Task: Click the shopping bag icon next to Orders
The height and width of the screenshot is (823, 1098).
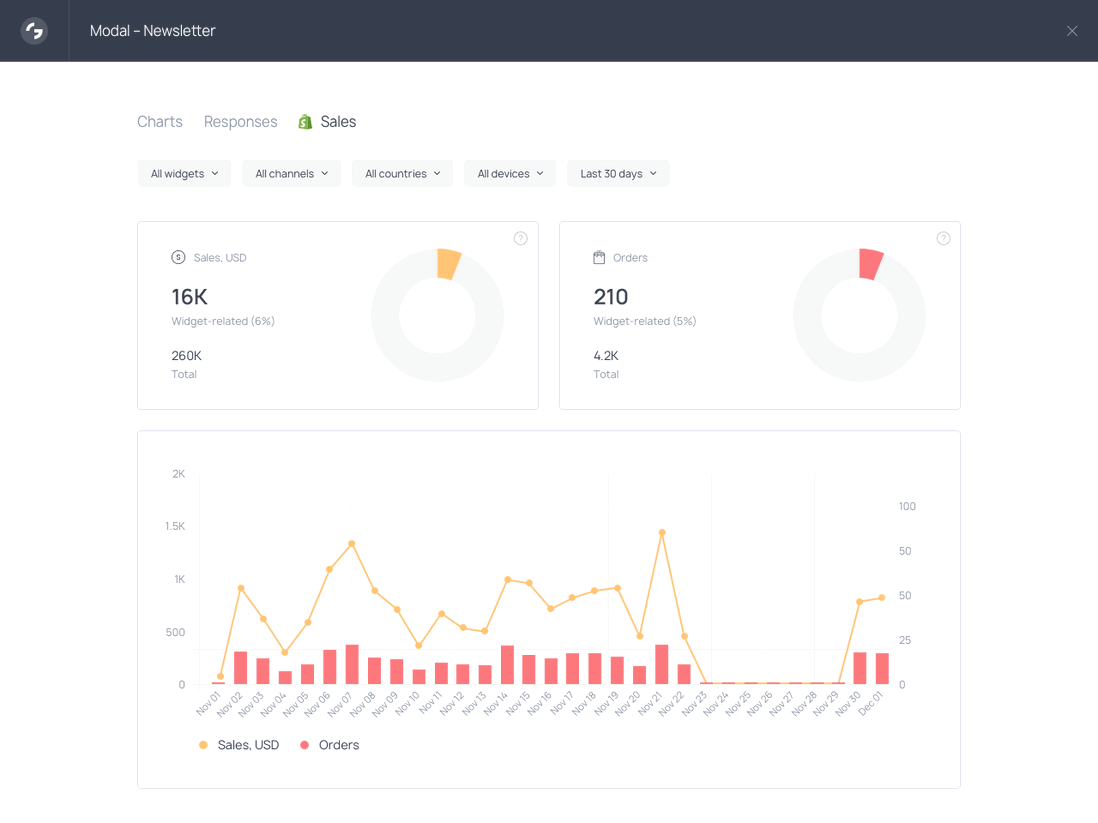Action: [x=601, y=257]
